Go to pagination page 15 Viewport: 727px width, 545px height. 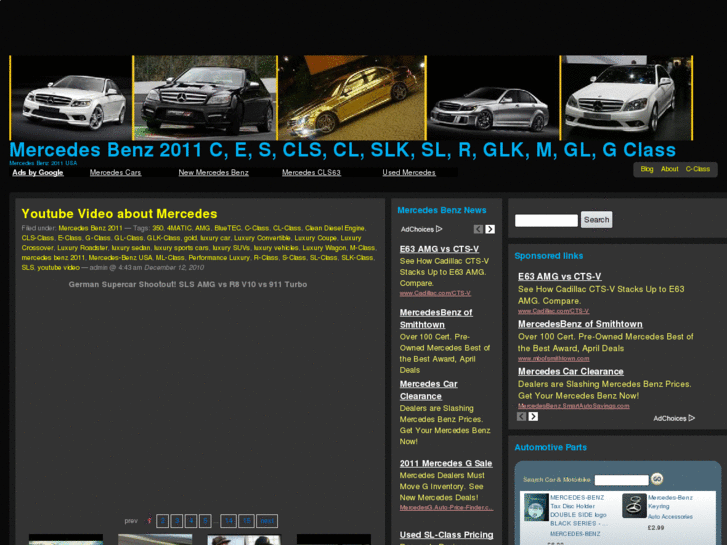[x=247, y=521]
